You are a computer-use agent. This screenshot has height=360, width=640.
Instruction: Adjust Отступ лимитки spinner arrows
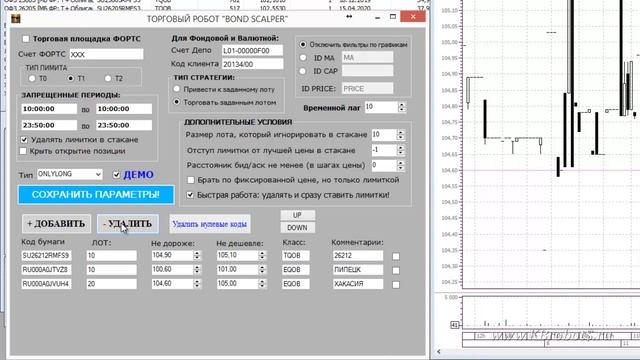pos(400,150)
